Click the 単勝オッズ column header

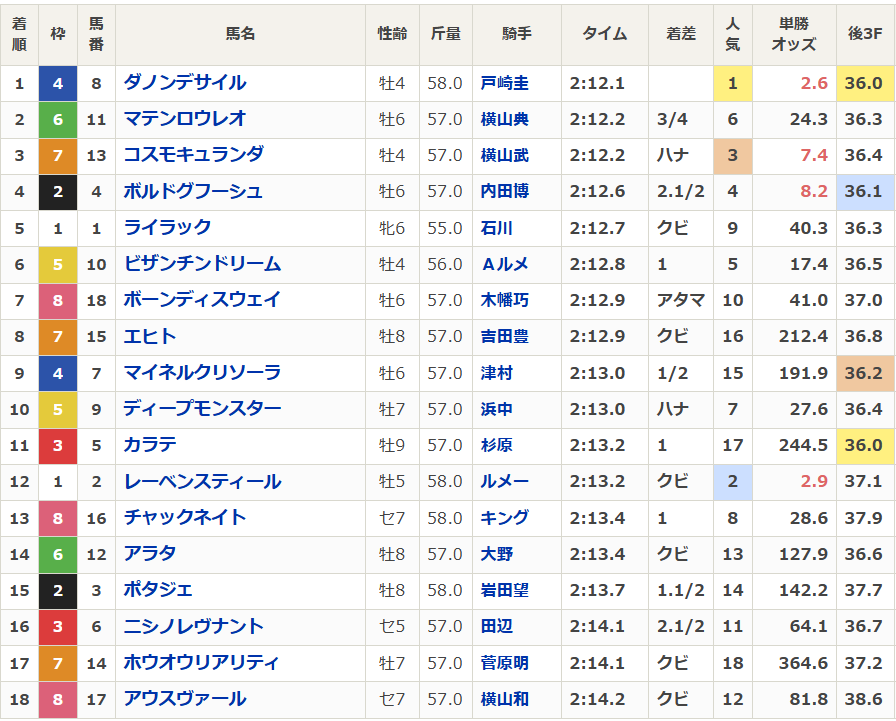[793, 34]
